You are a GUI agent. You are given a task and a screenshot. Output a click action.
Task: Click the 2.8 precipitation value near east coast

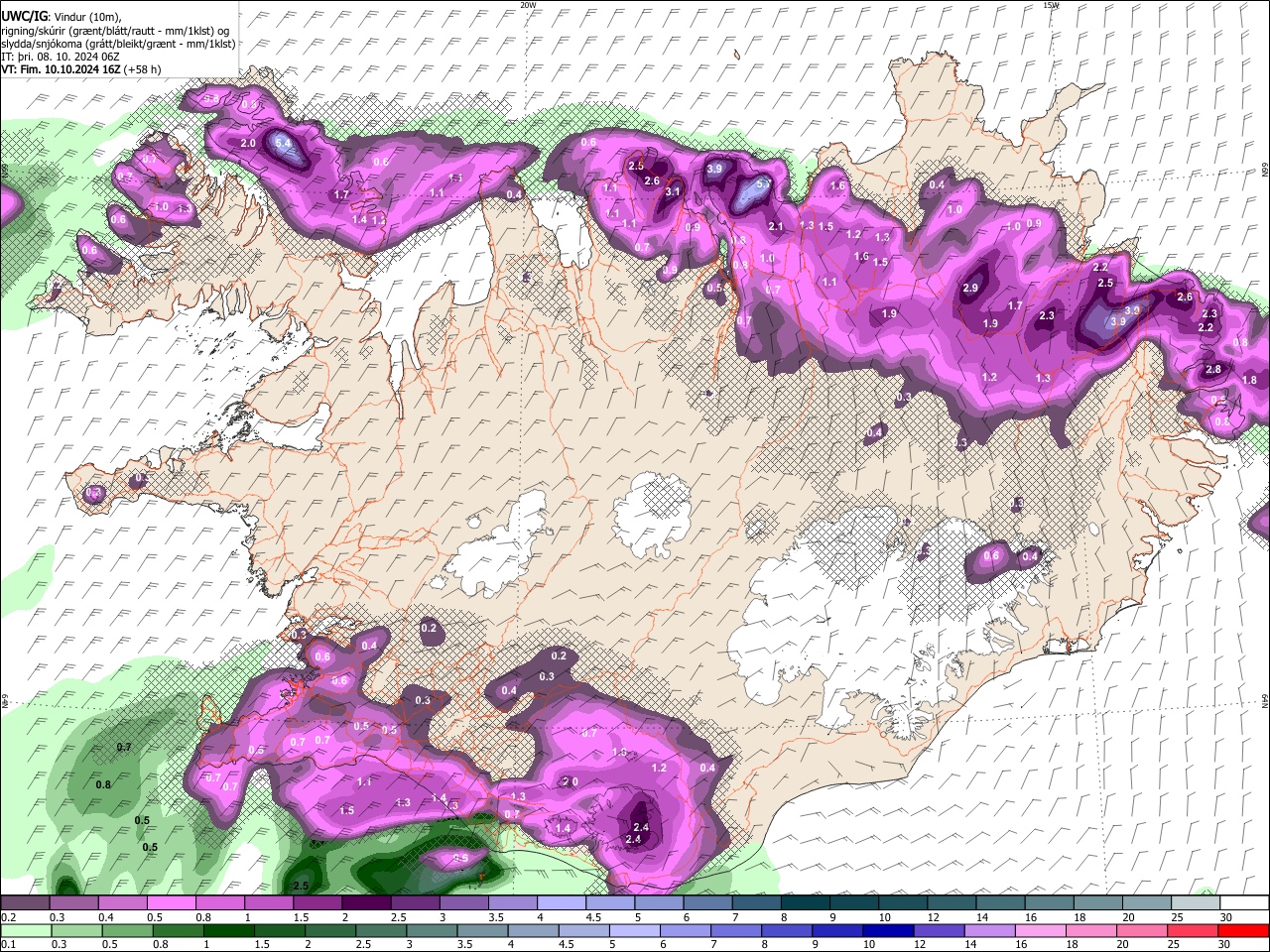coord(1212,370)
